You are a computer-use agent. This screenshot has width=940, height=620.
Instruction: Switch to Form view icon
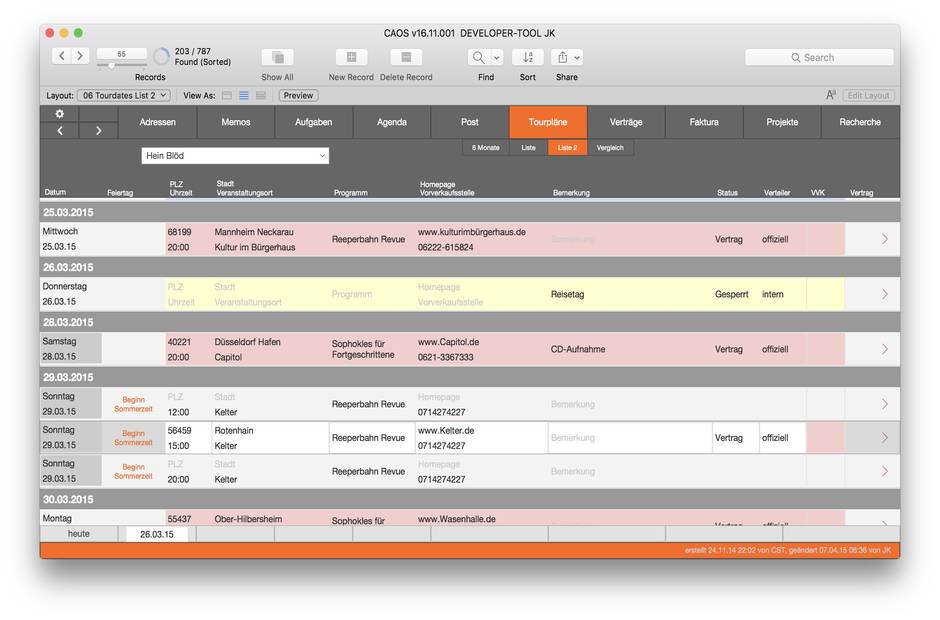[227, 95]
